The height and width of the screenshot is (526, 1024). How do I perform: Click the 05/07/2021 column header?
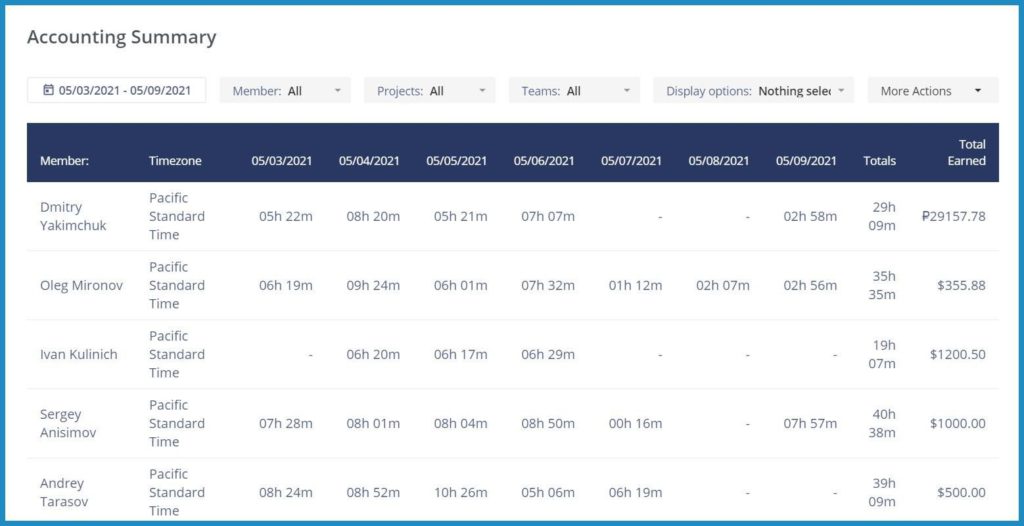click(x=632, y=161)
